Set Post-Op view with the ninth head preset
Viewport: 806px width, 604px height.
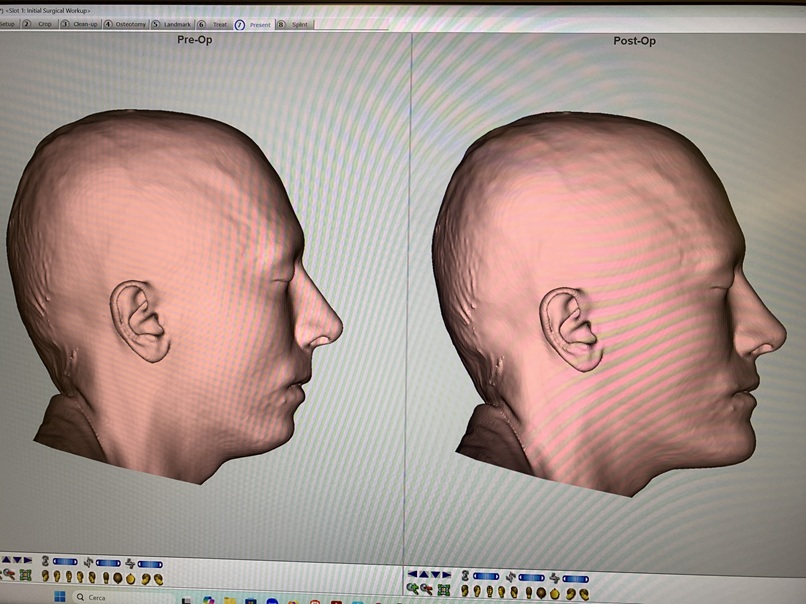point(571,594)
